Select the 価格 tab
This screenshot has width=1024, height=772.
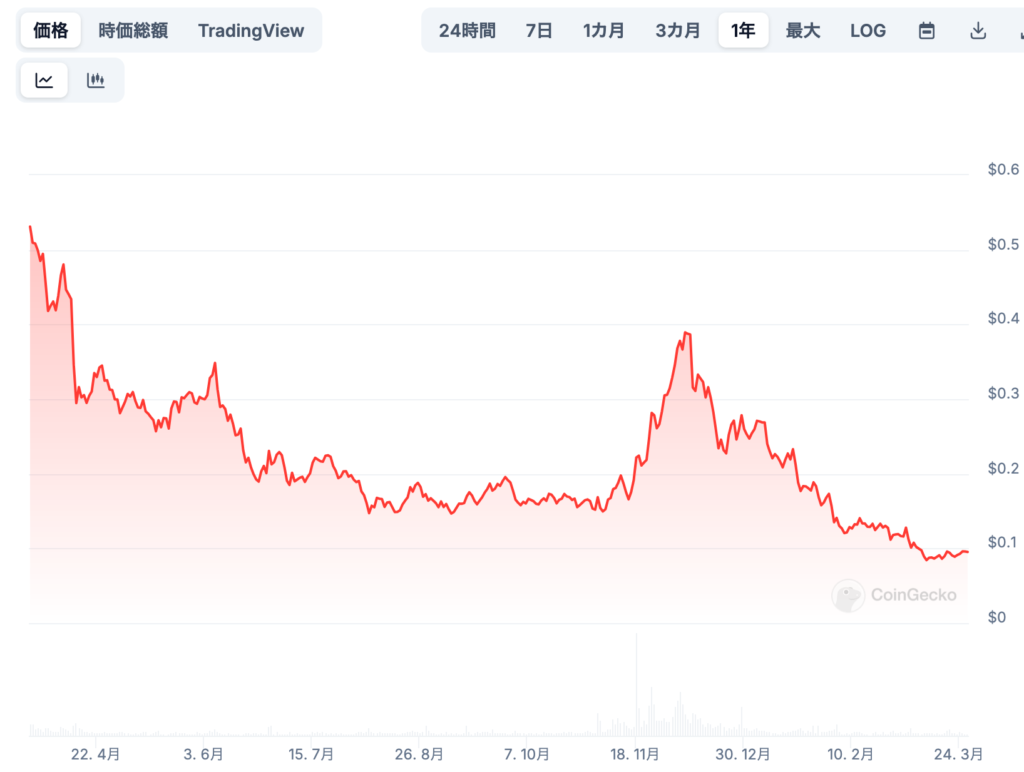point(50,30)
